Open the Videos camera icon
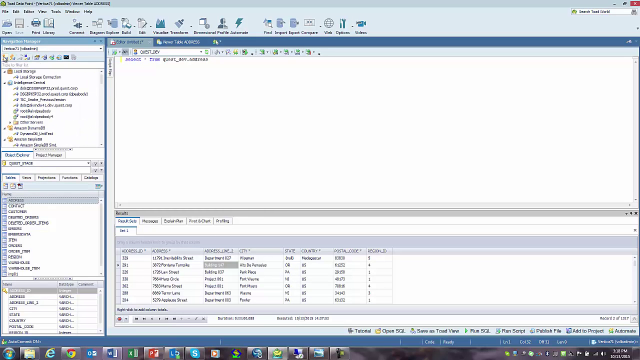Image resolution: width=640 pixels, height=360 pixels. coord(361,27)
